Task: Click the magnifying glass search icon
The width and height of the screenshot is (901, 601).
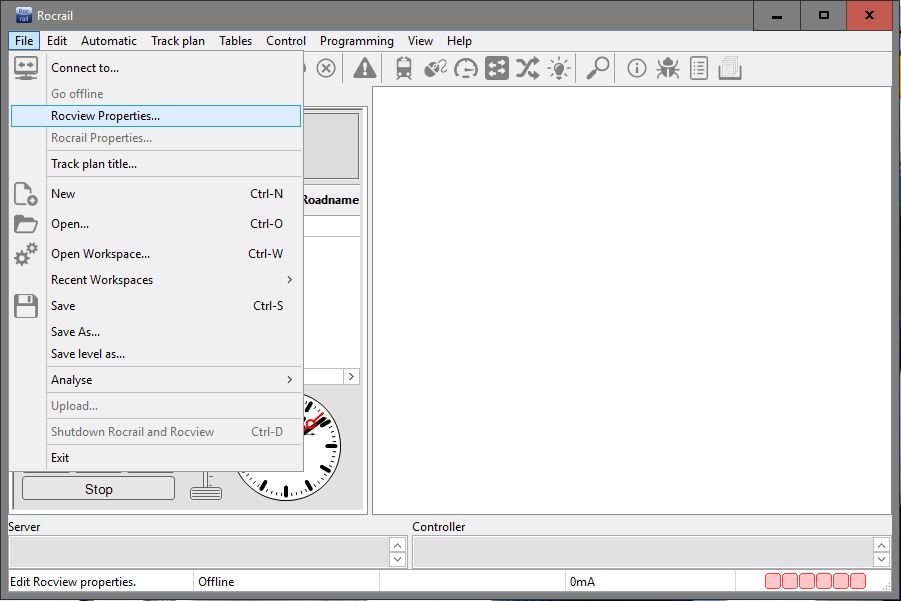Action: (598, 68)
